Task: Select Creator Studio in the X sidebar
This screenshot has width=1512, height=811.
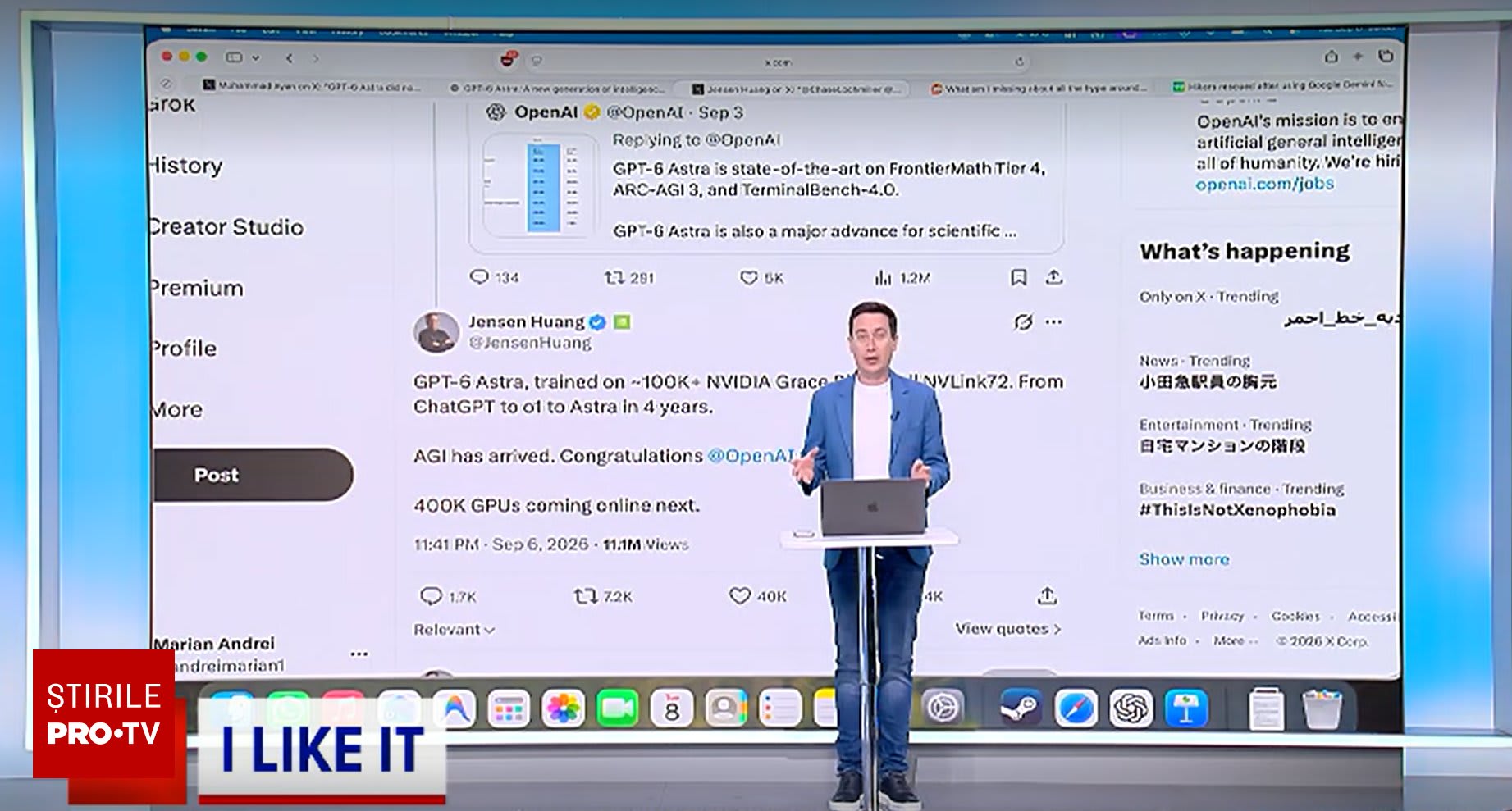Action: pos(227,227)
